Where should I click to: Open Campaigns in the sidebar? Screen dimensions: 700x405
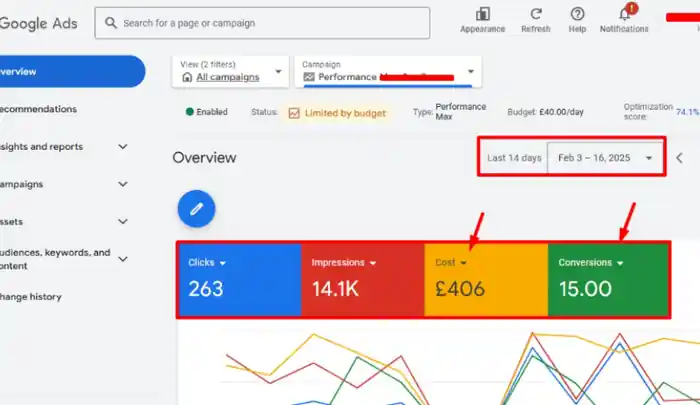21,184
